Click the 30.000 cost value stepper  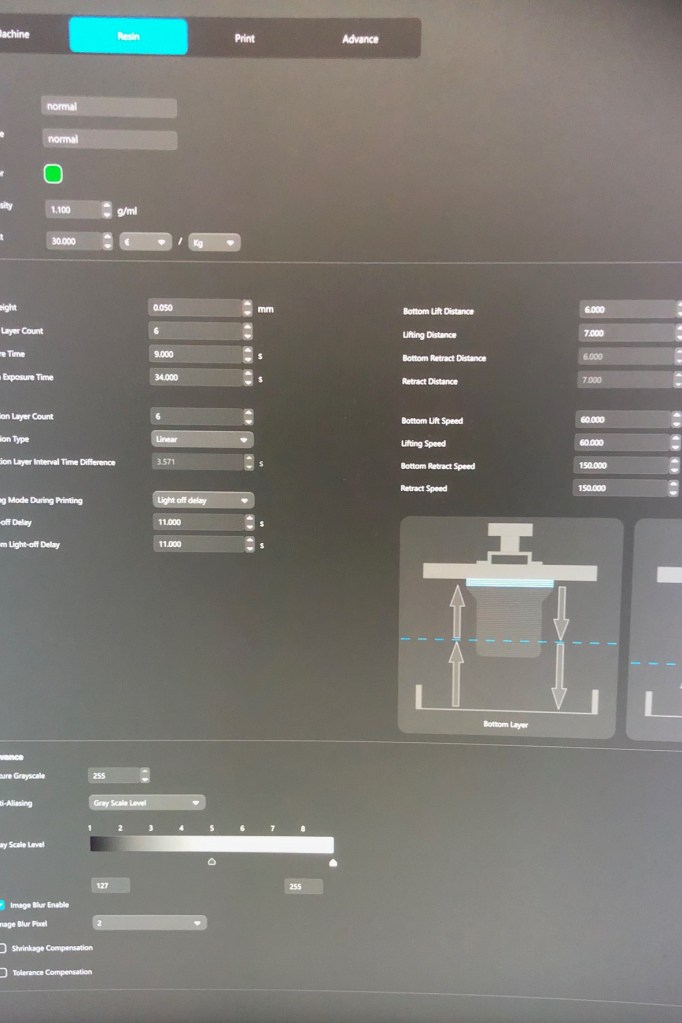tap(107, 242)
